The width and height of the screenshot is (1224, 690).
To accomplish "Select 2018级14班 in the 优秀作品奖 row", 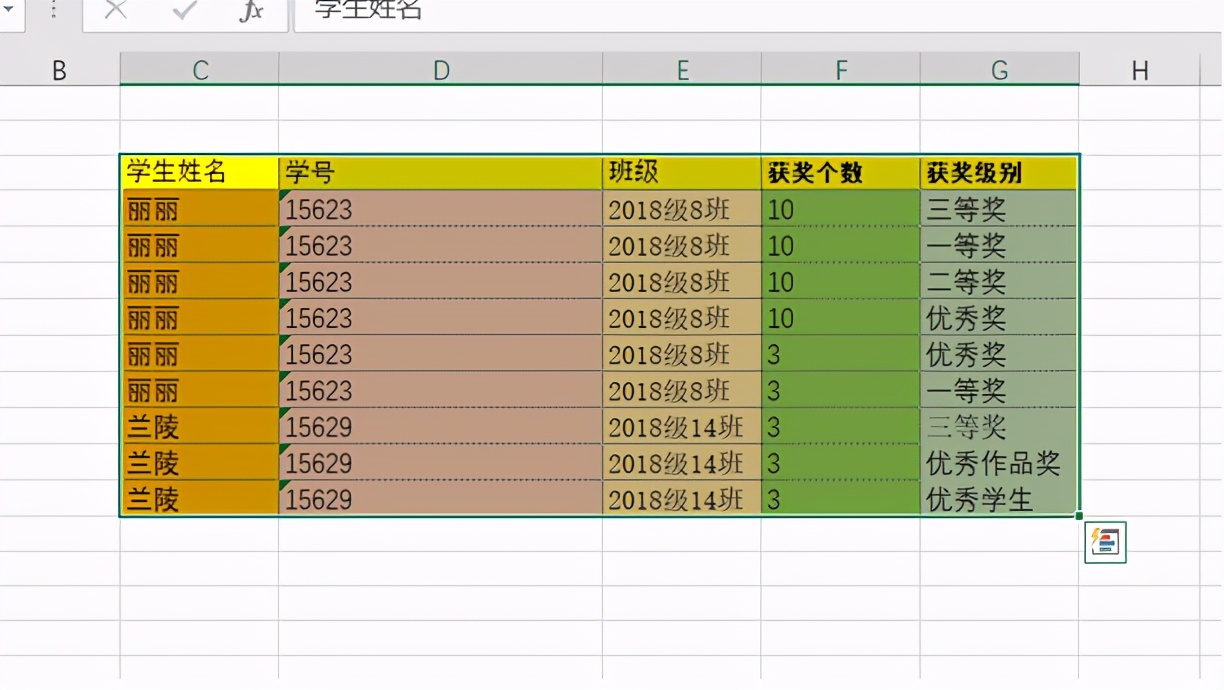I will click(x=682, y=462).
